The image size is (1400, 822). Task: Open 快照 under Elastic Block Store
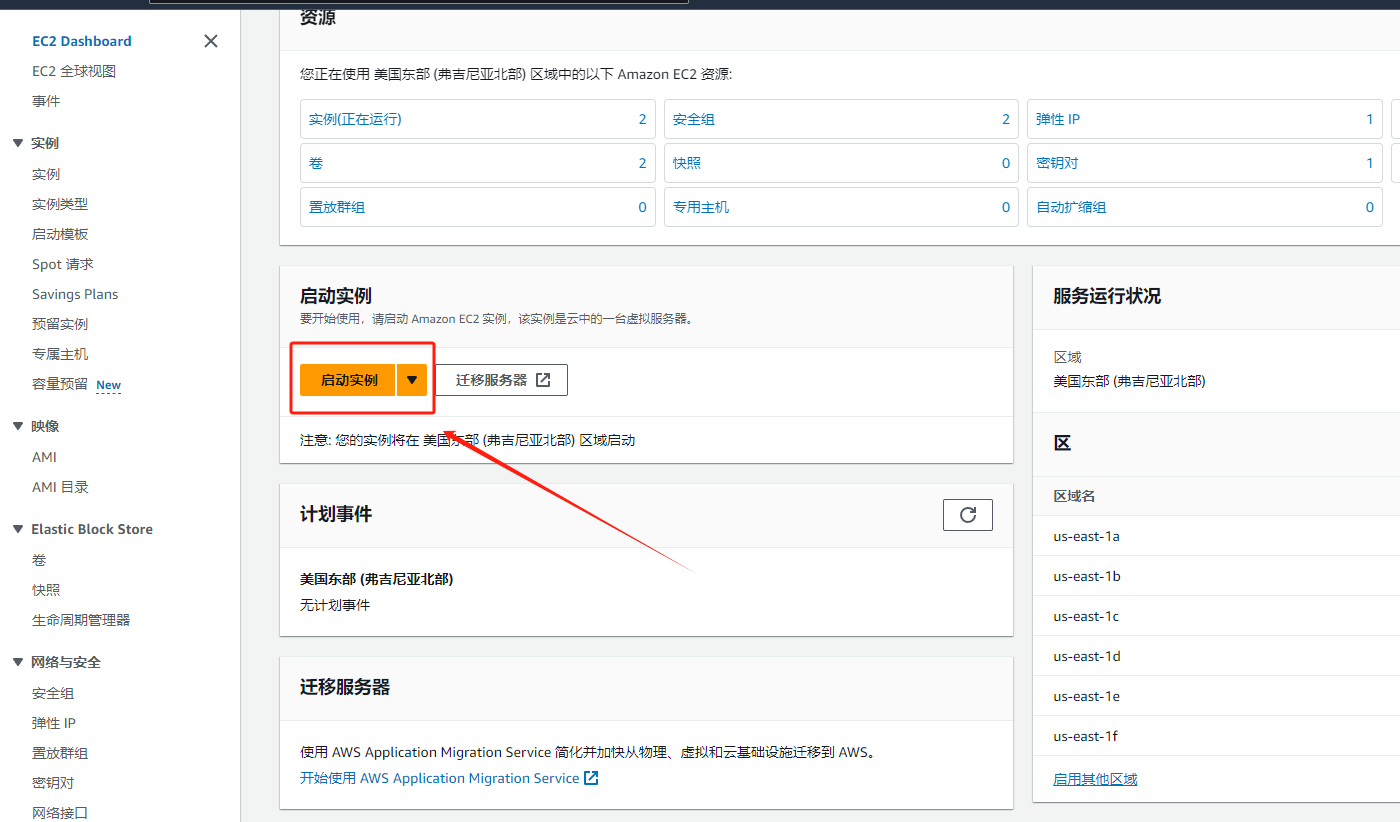click(x=46, y=590)
